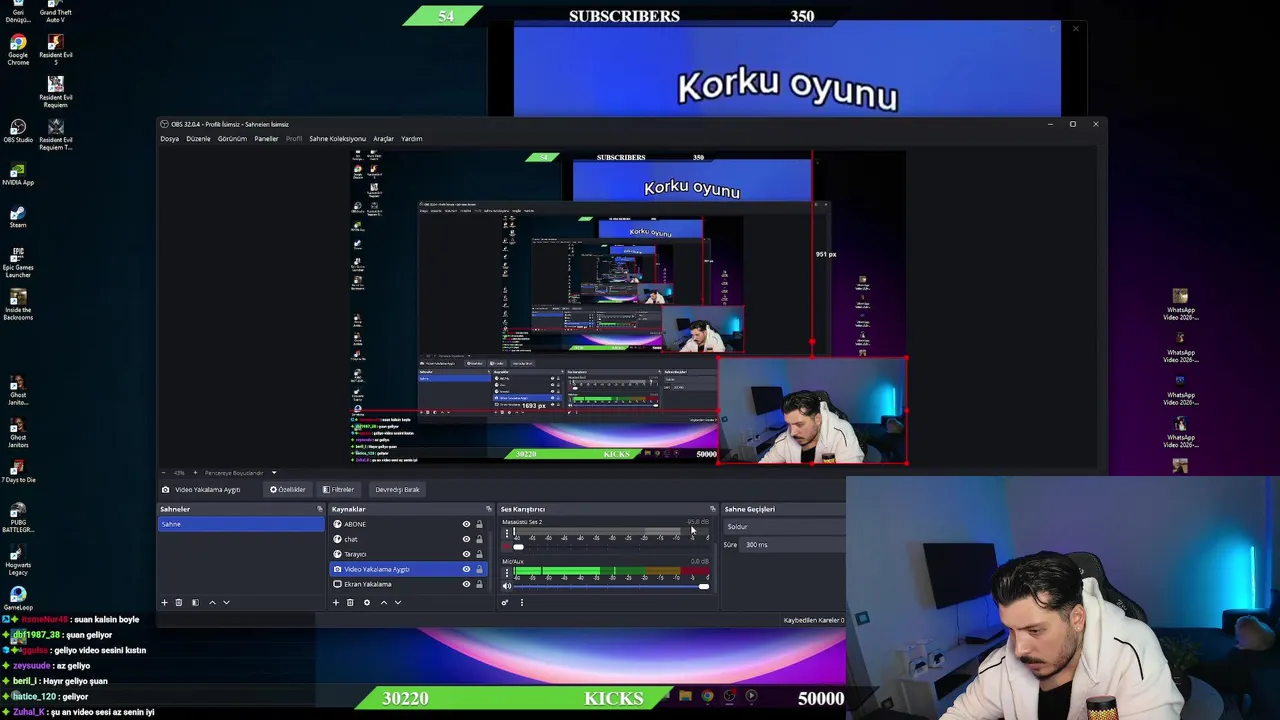
Task: Toggle lock on chat source
Action: [x=479, y=539]
